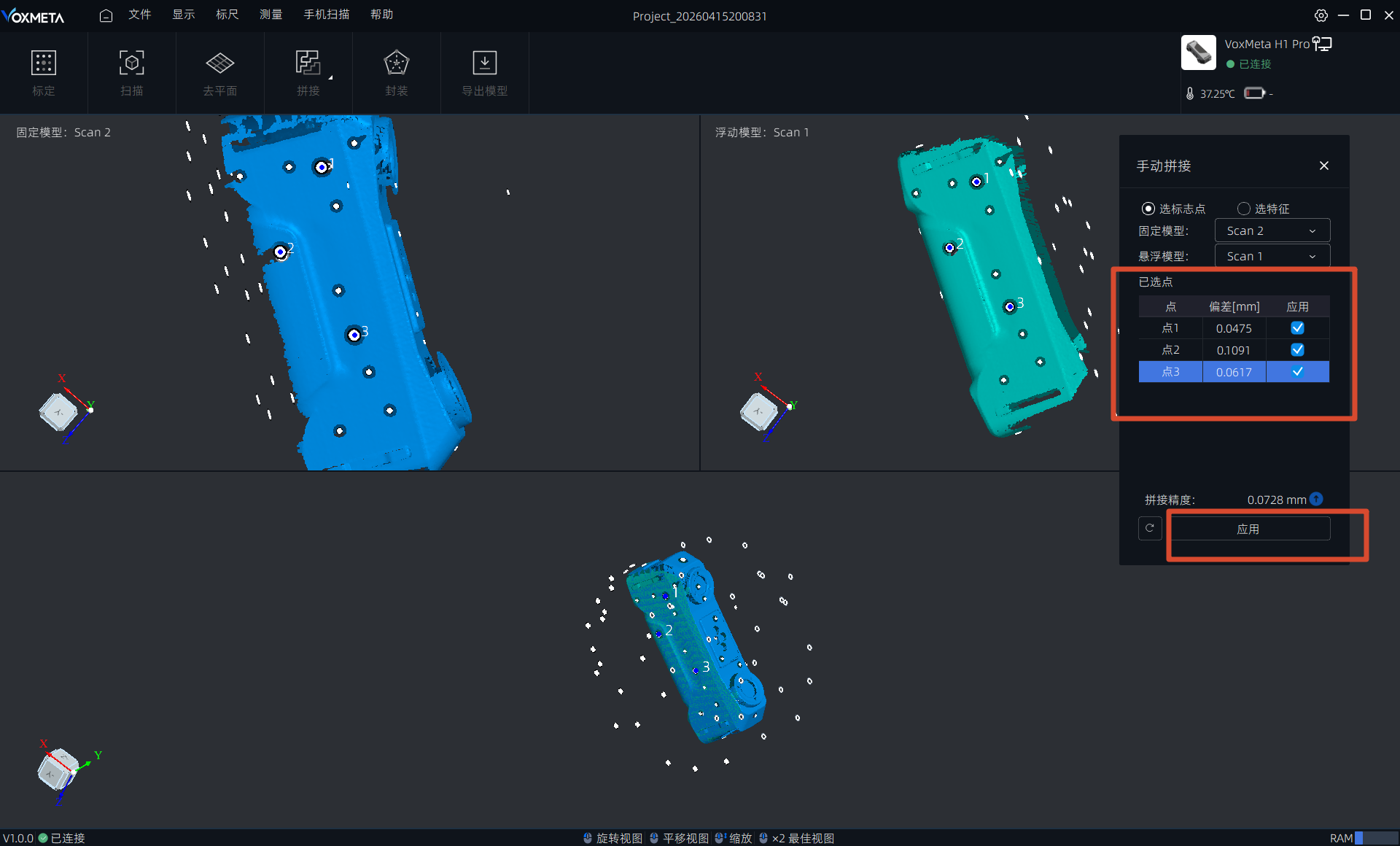
Task: Open the settings gear icon
Action: point(1321,15)
